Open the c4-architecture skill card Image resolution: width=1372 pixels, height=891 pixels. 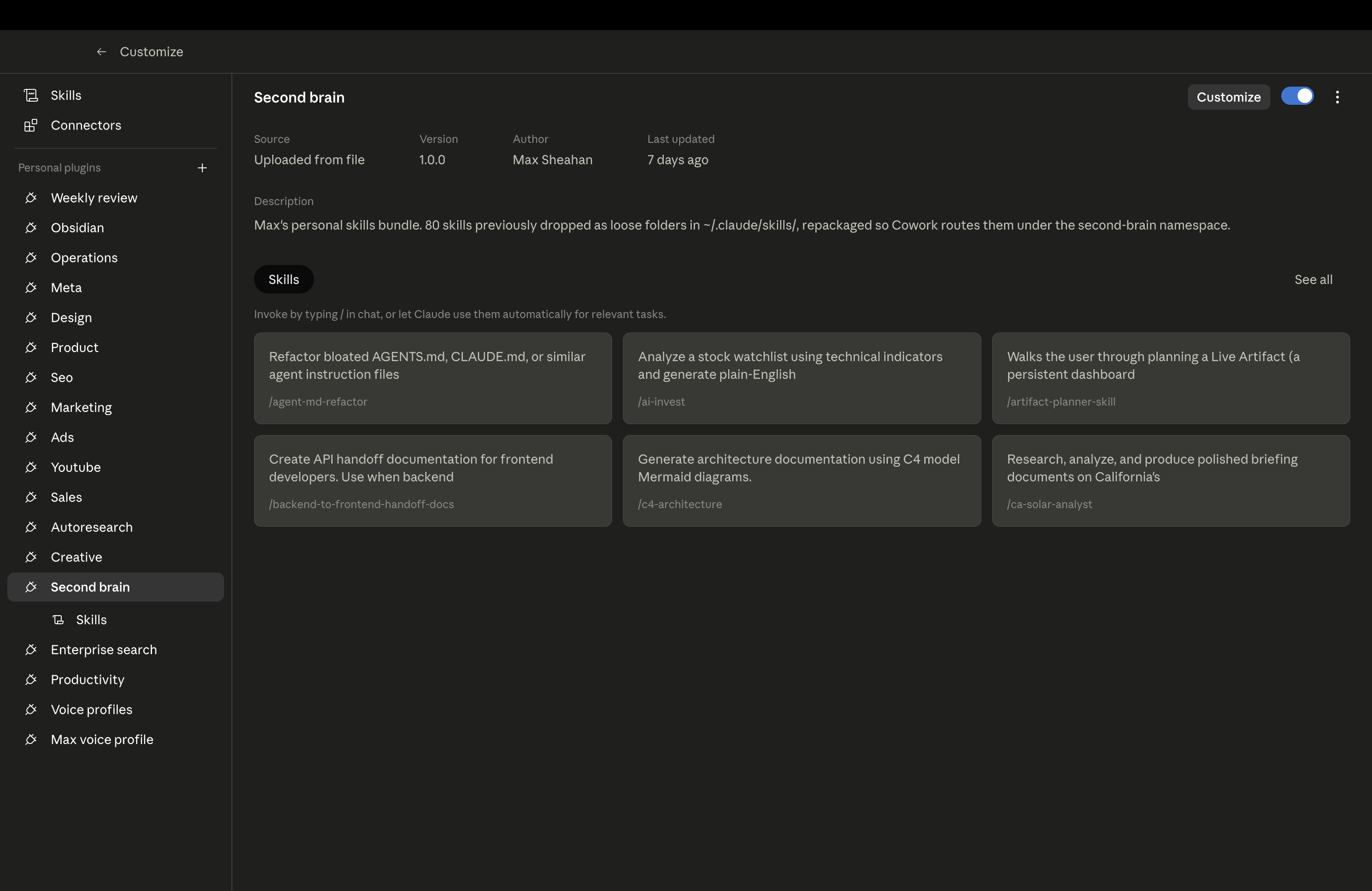pos(802,480)
